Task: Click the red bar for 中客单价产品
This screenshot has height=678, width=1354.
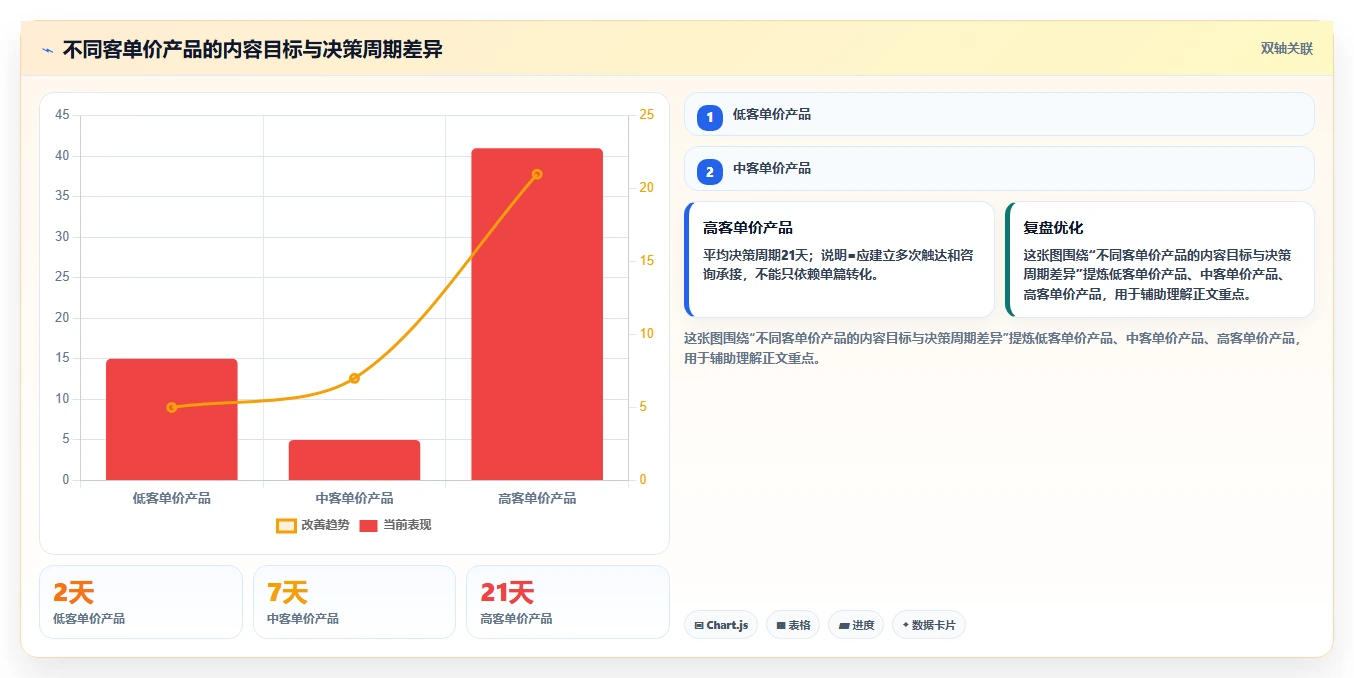Action: pos(354,460)
